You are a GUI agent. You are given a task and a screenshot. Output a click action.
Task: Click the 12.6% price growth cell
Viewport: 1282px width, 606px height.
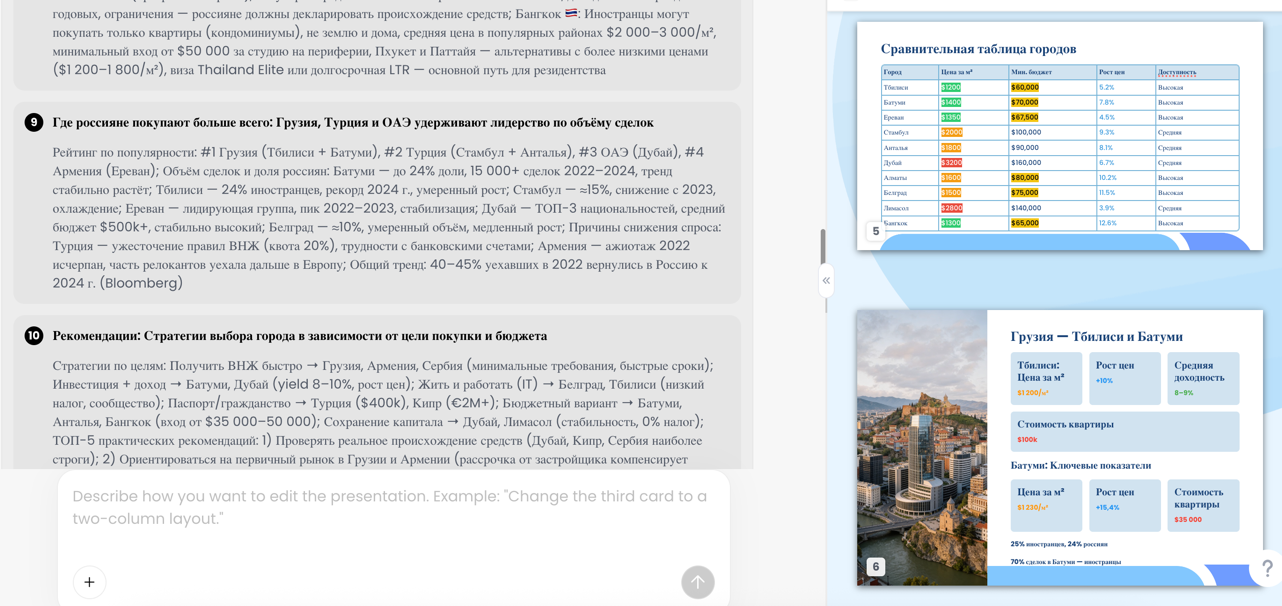[1125, 223]
